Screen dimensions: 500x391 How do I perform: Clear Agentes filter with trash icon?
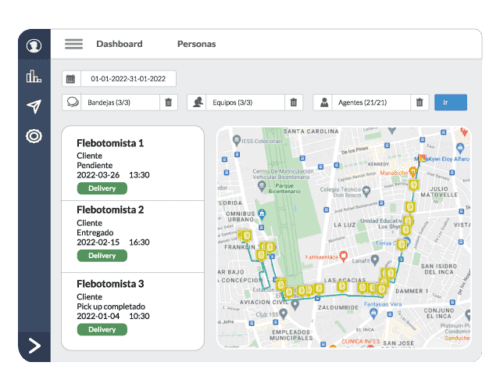pyautogui.click(x=419, y=102)
